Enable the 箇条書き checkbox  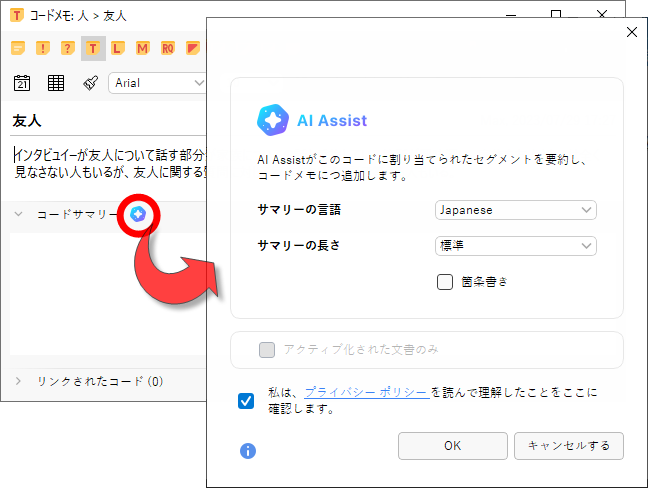[445, 282]
